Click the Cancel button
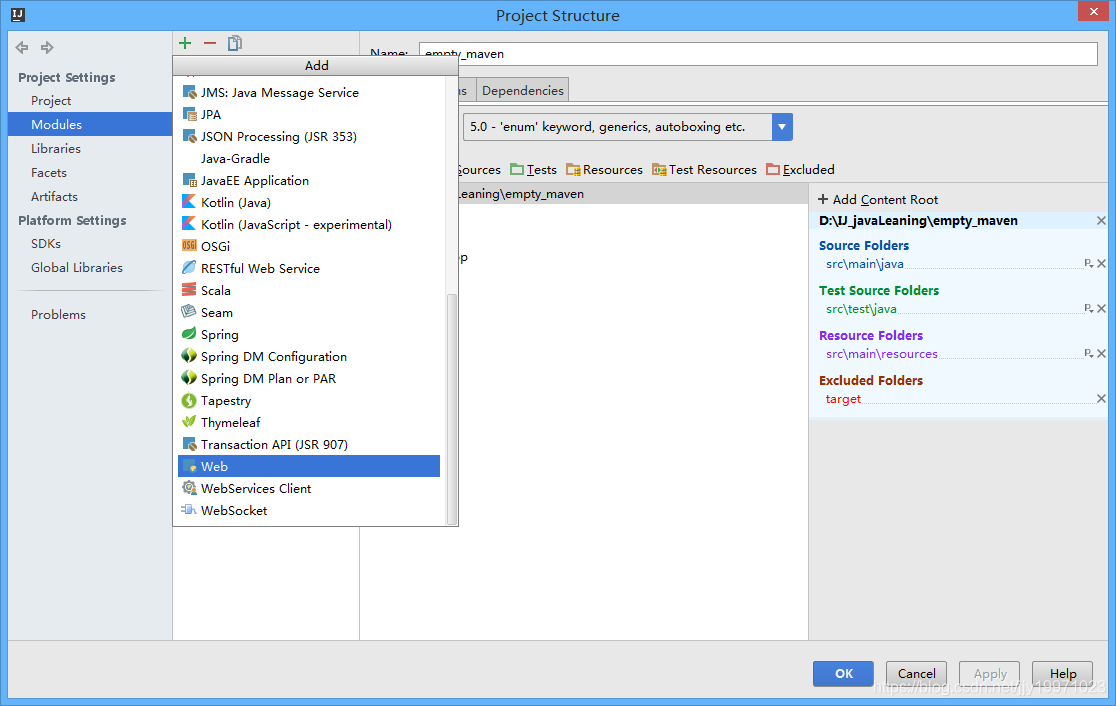Image resolution: width=1116 pixels, height=706 pixels. [x=916, y=673]
